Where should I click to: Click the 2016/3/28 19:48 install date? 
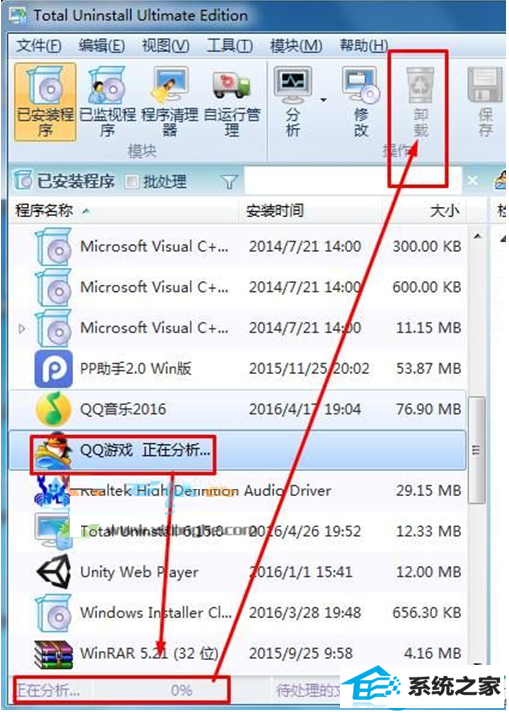tap(305, 613)
